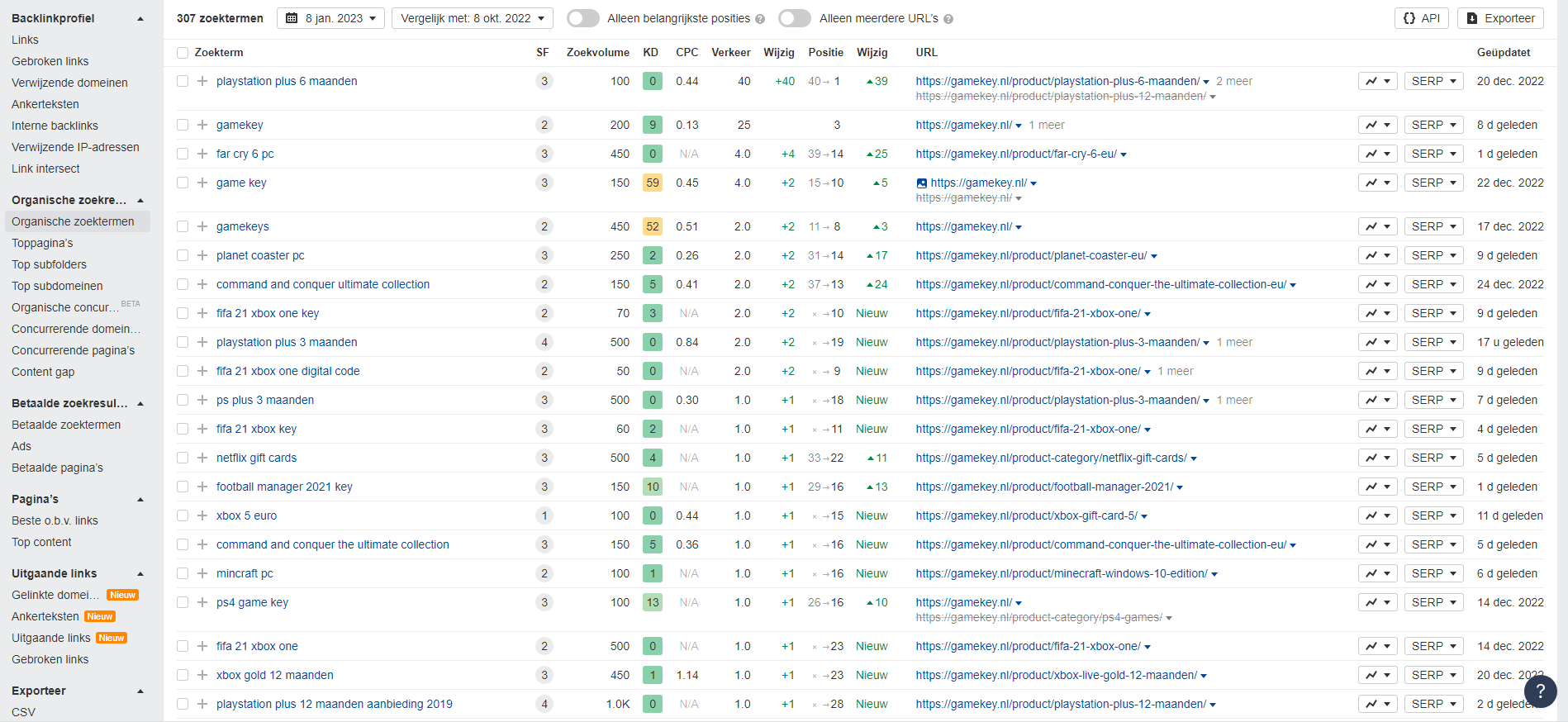Select 'Organische zoektermen' sidebar item
The width and height of the screenshot is (1568, 722).
(77, 221)
